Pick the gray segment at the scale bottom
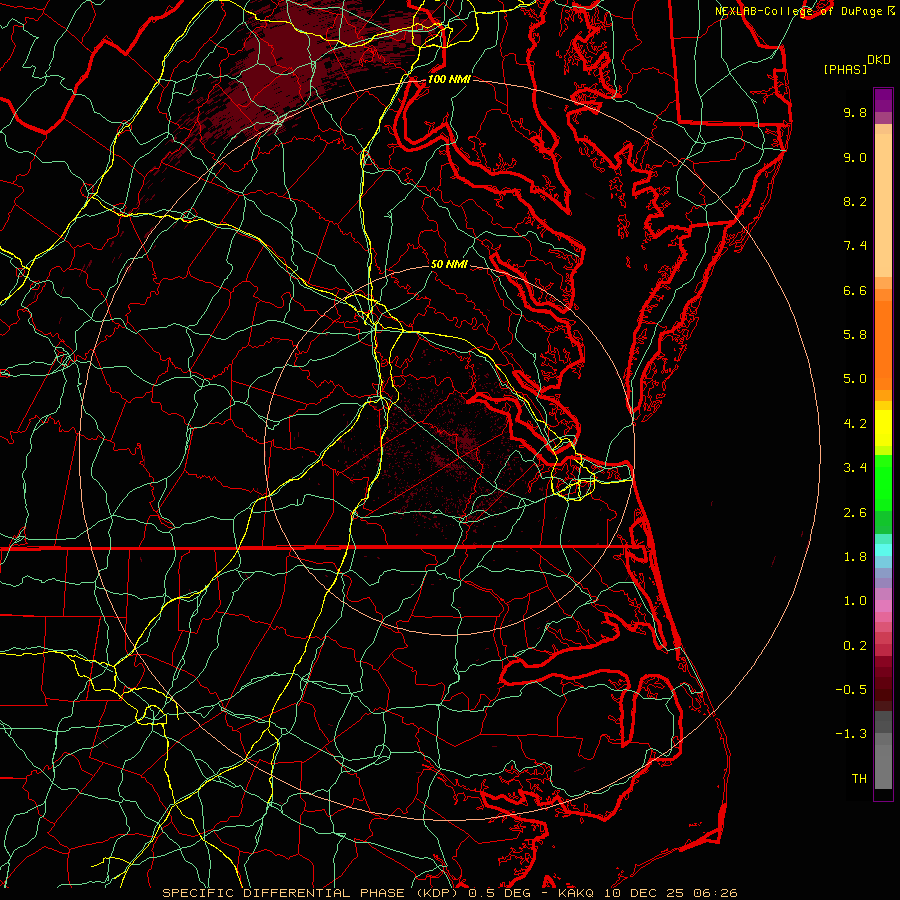Viewport: 900px width, 900px height. 883,766
